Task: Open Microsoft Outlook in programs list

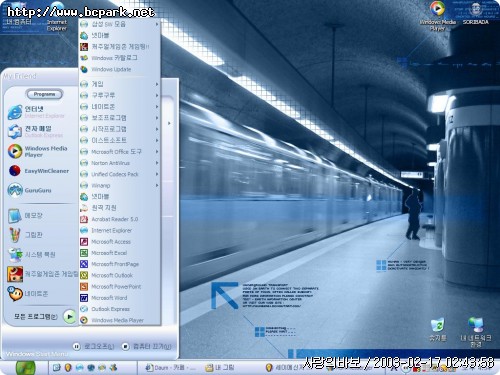Action: [106, 275]
